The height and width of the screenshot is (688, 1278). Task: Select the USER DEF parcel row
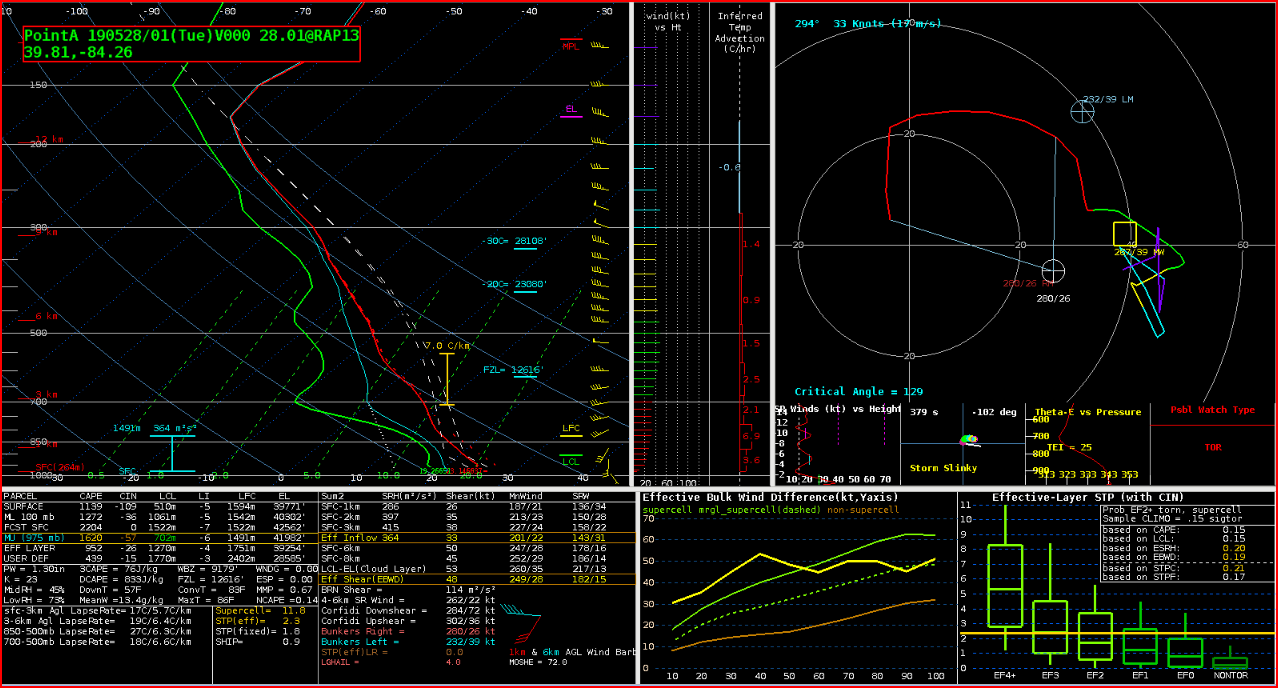tap(158, 557)
